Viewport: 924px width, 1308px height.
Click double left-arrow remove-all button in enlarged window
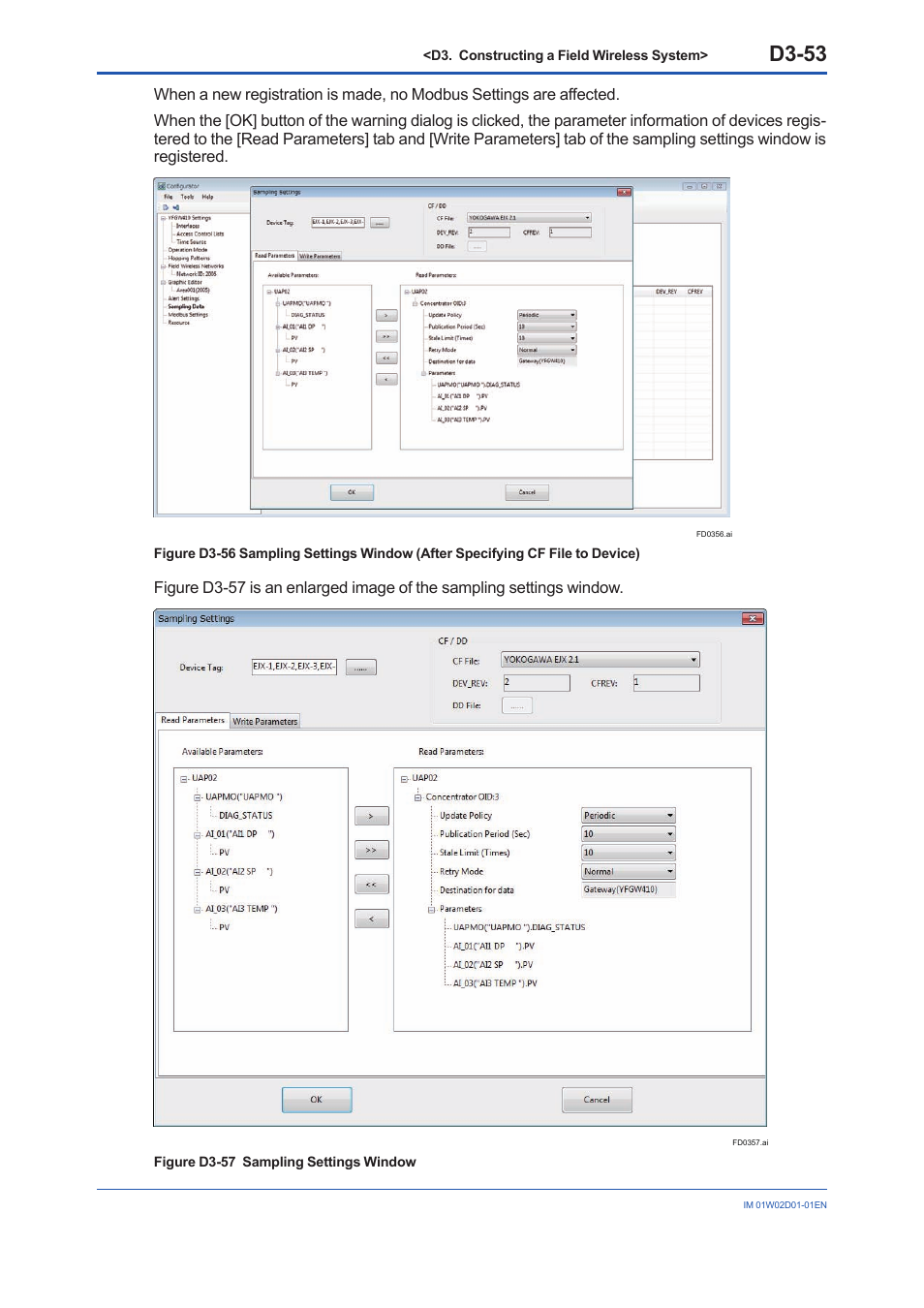click(372, 885)
